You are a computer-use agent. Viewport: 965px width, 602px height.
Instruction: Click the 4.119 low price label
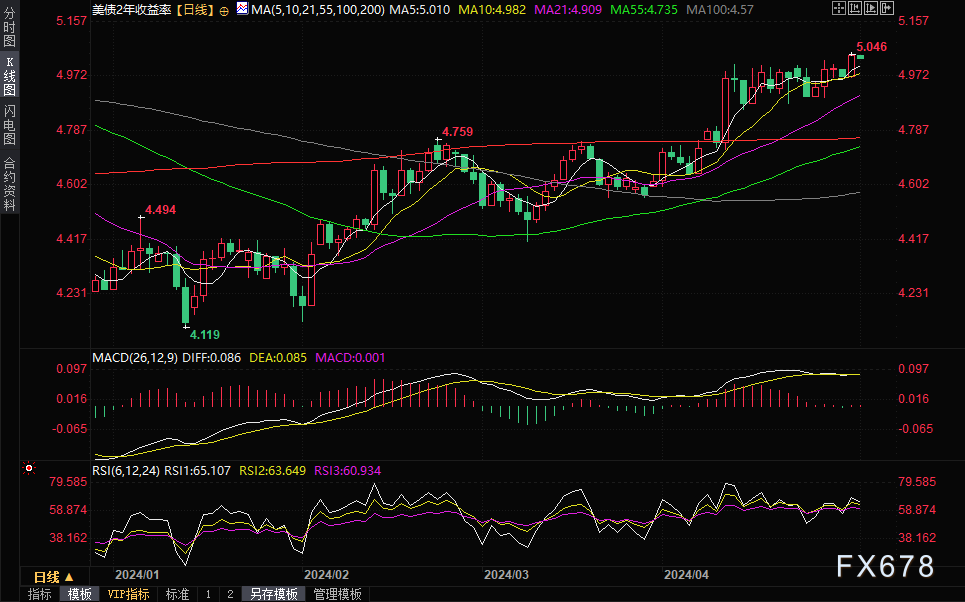click(x=204, y=335)
